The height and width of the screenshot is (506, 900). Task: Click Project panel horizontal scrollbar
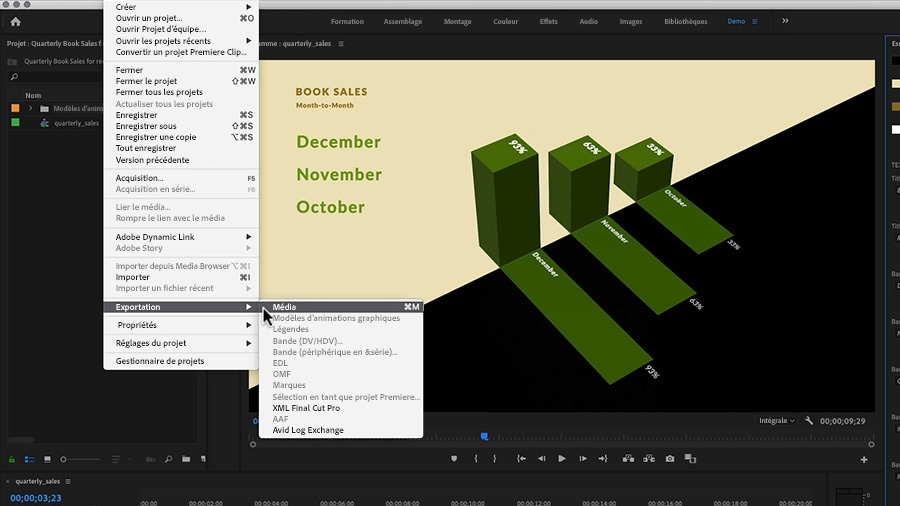tap(21, 440)
